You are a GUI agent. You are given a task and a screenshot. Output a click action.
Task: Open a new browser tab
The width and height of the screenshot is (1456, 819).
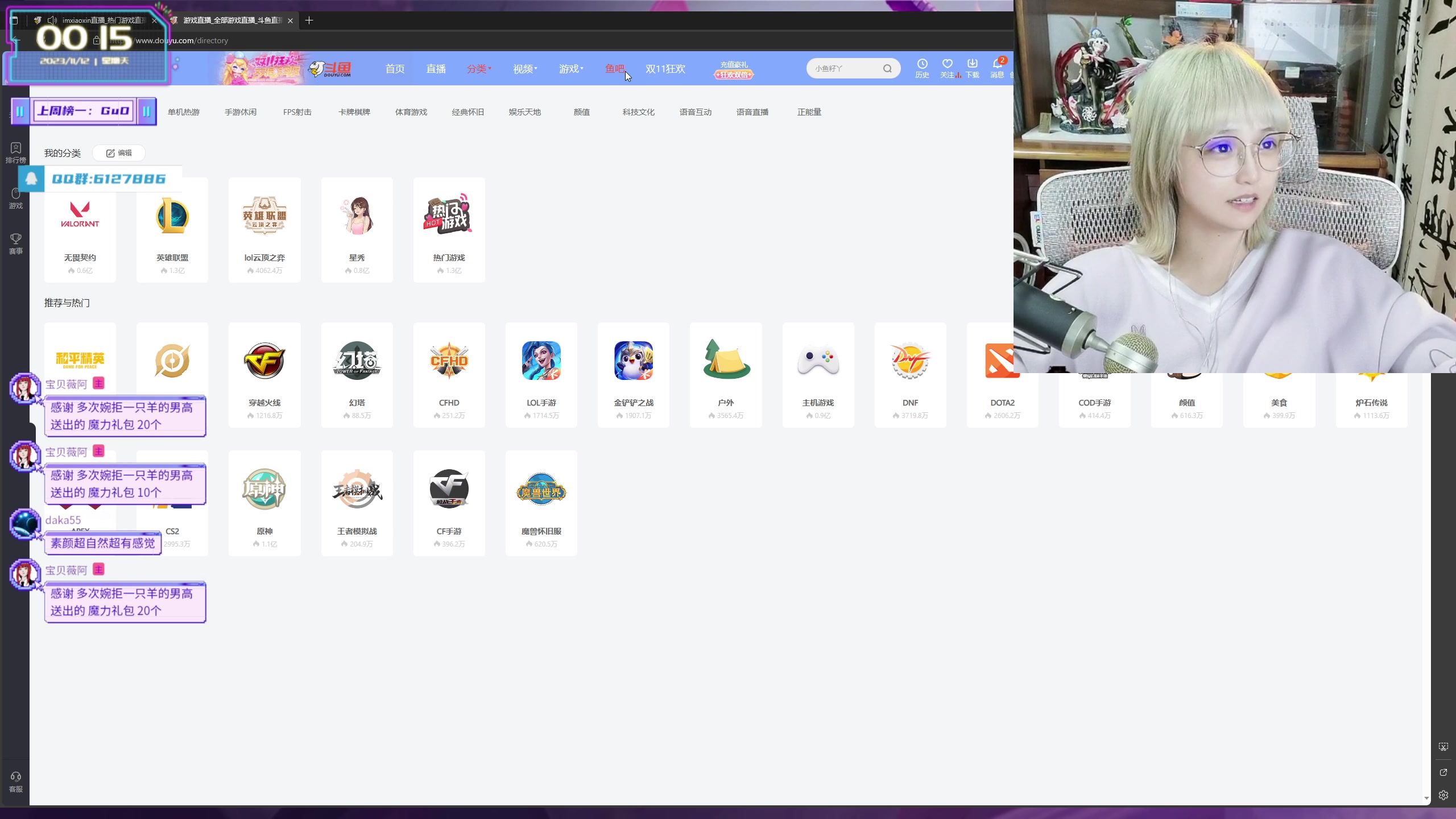[x=309, y=20]
